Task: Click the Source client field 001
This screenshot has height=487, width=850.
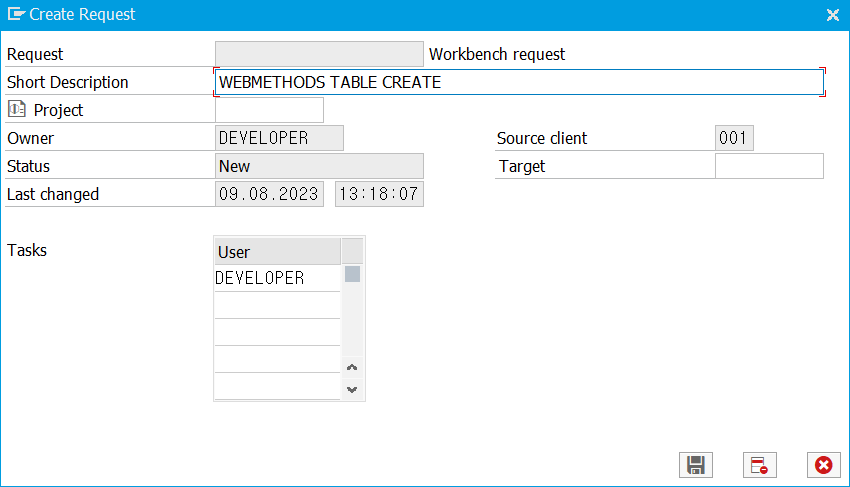Action: (734, 138)
